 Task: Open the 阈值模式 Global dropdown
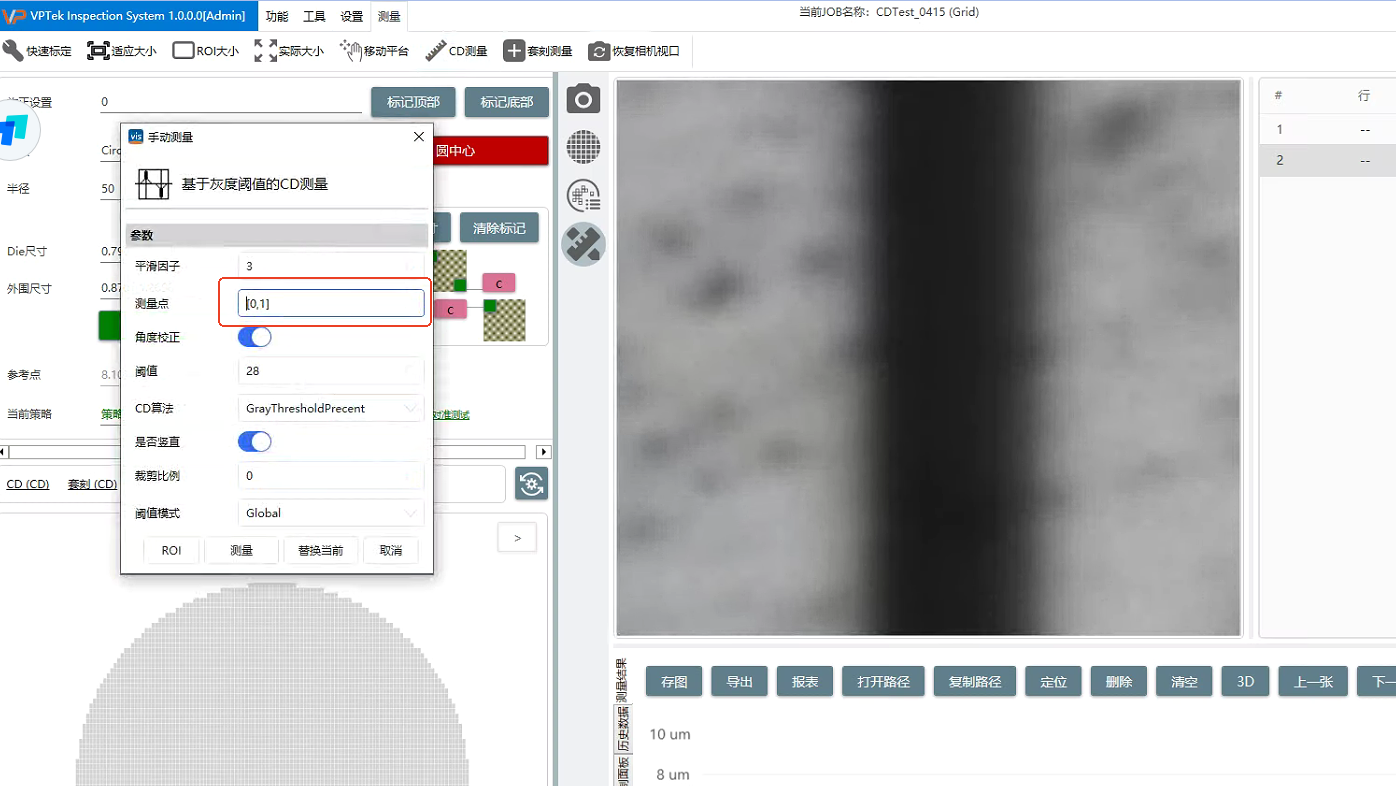[331, 513]
